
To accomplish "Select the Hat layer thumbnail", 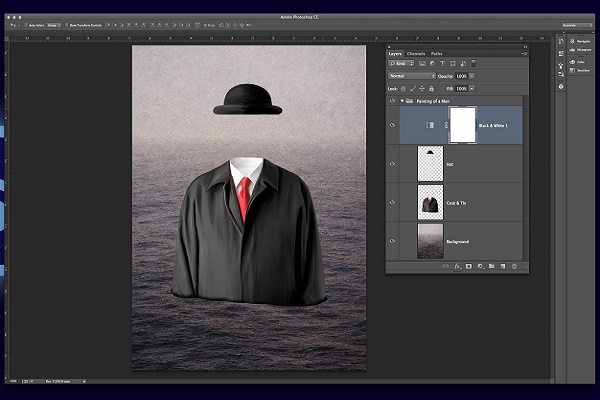I will pyautogui.click(x=430, y=163).
